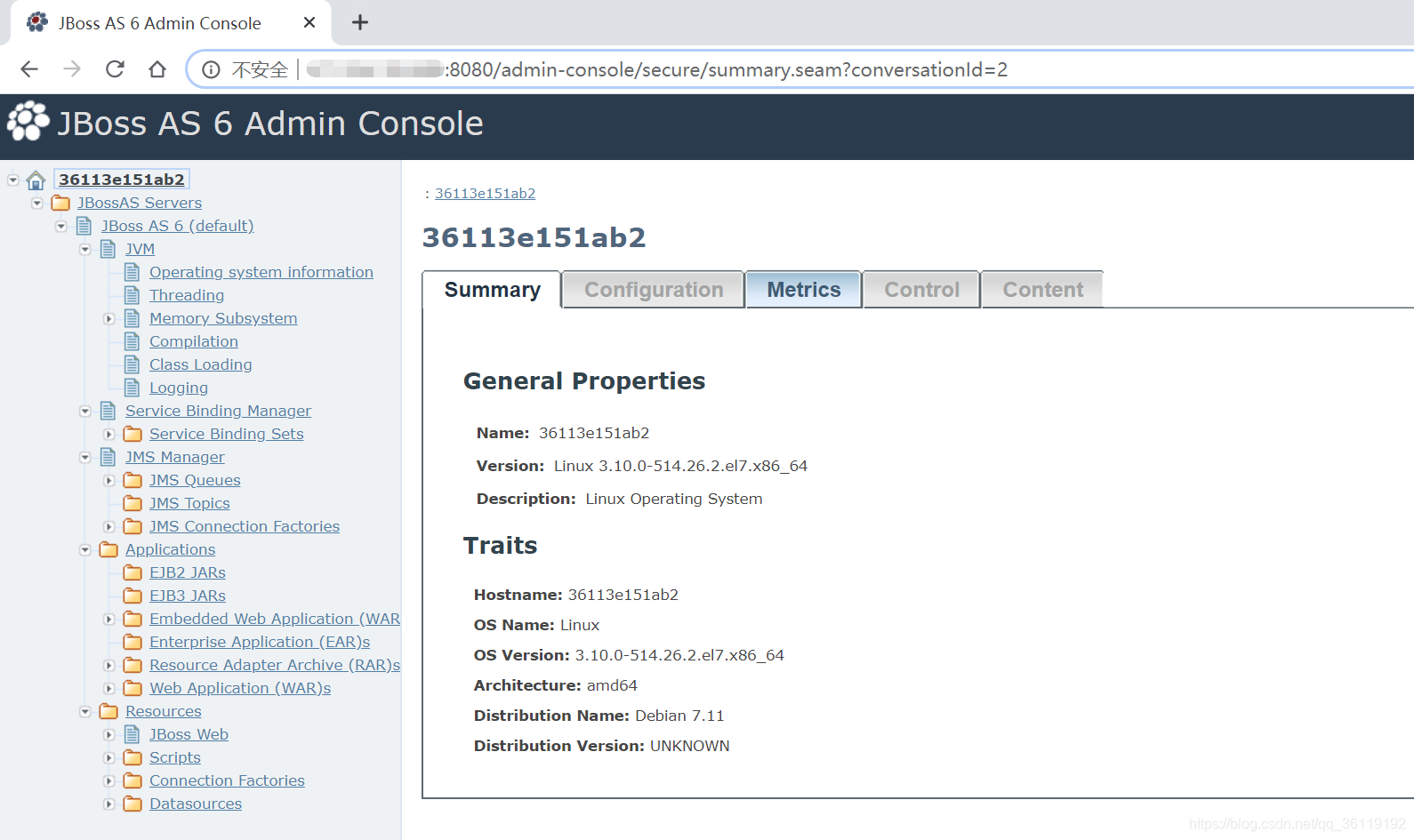1414x840 pixels.
Task: Click the browser address bar URL
Action: coord(727,69)
